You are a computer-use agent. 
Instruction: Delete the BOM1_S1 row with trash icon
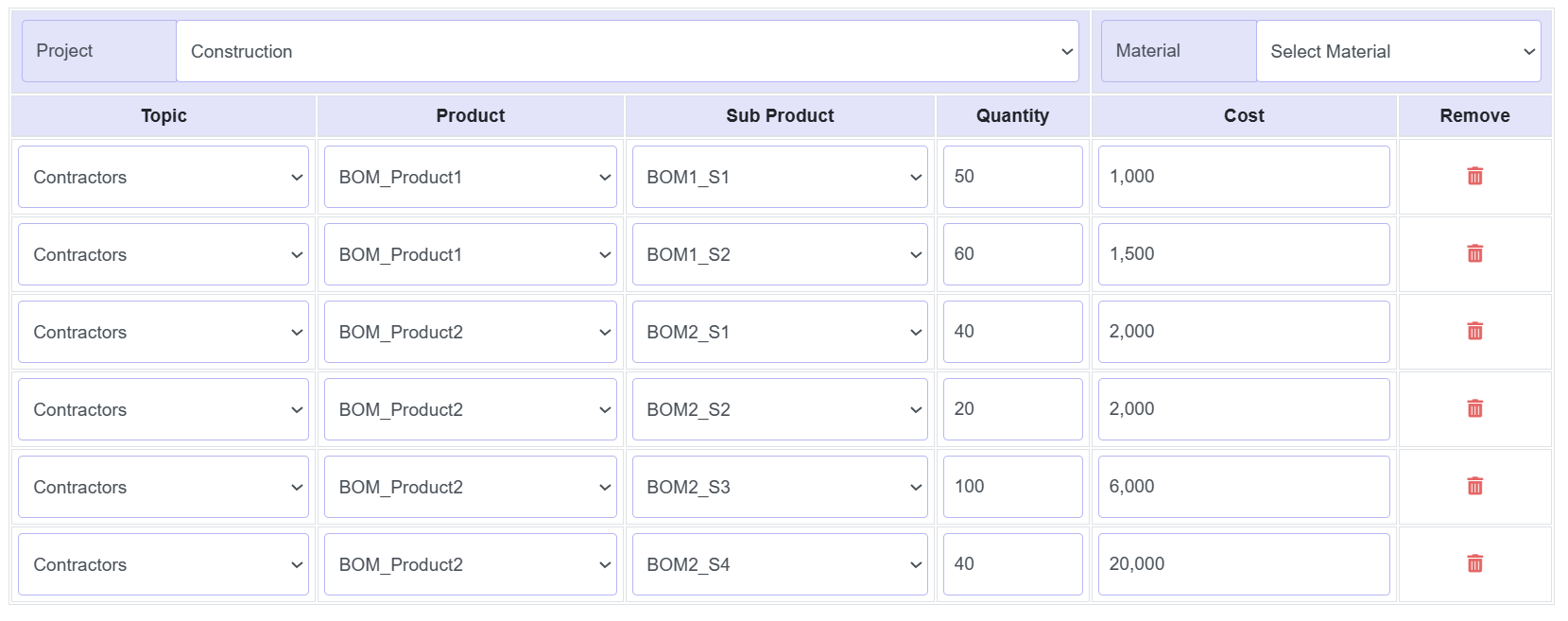[x=1473, y=177]
